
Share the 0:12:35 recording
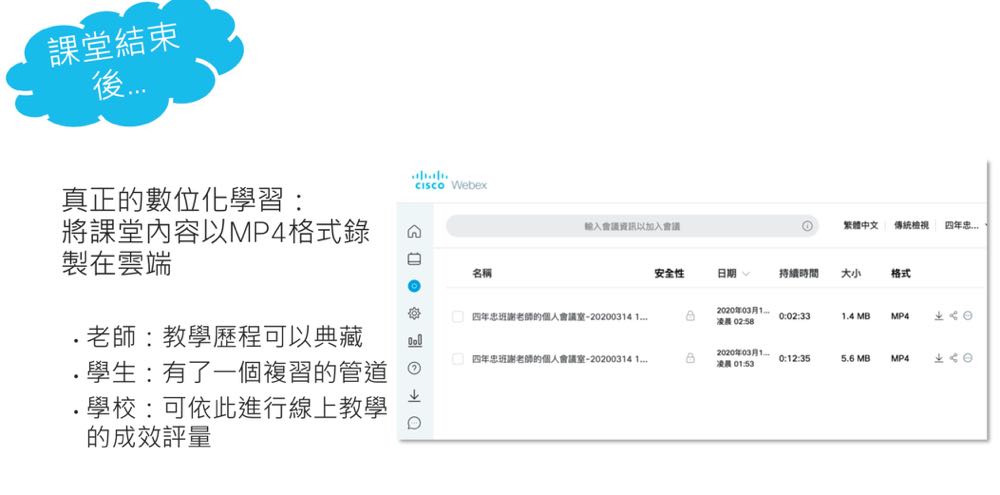[953, 358]
